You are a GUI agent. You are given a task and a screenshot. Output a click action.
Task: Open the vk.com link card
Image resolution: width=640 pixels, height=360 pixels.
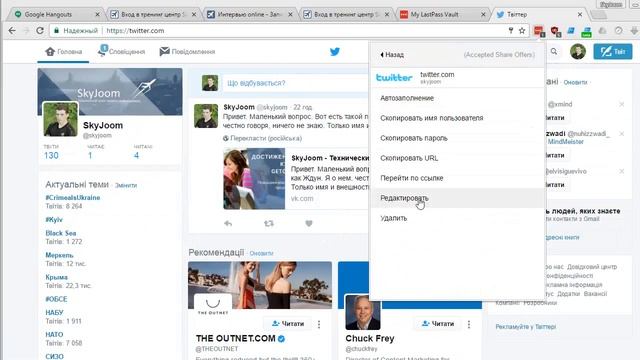(x=296, y=179)
